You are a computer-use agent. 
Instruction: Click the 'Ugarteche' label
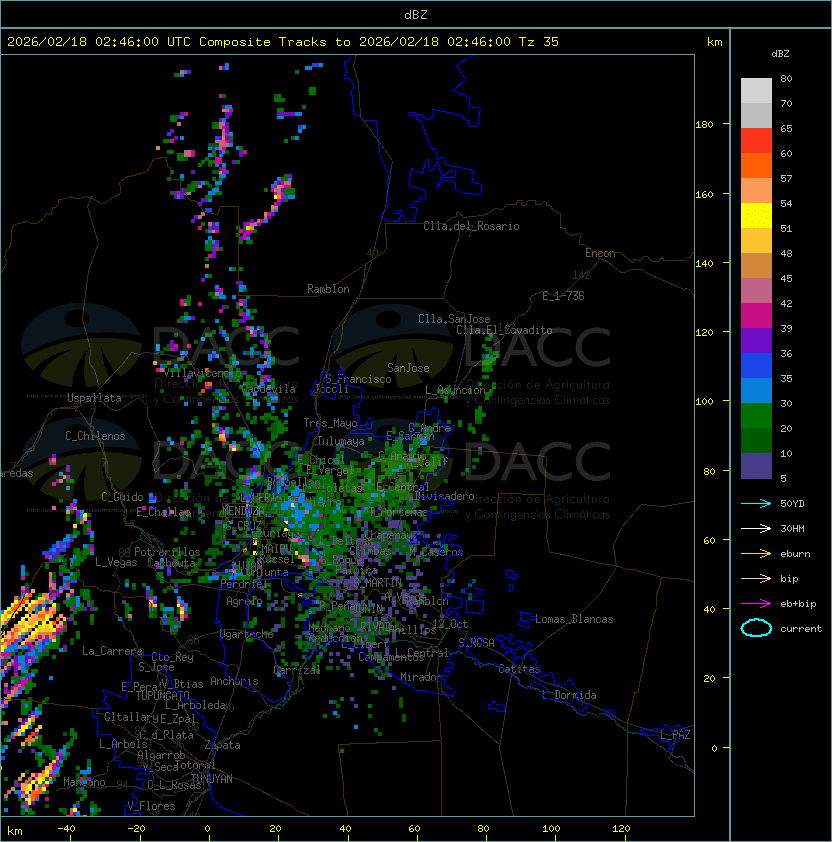point(246,634)
